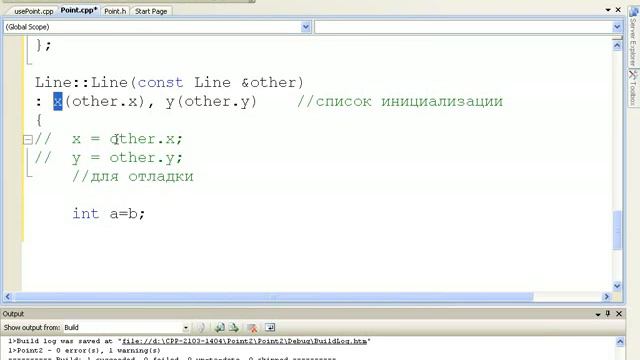Collapse the commented code outlining block
The image size is (640, 360).
[27, 140]
